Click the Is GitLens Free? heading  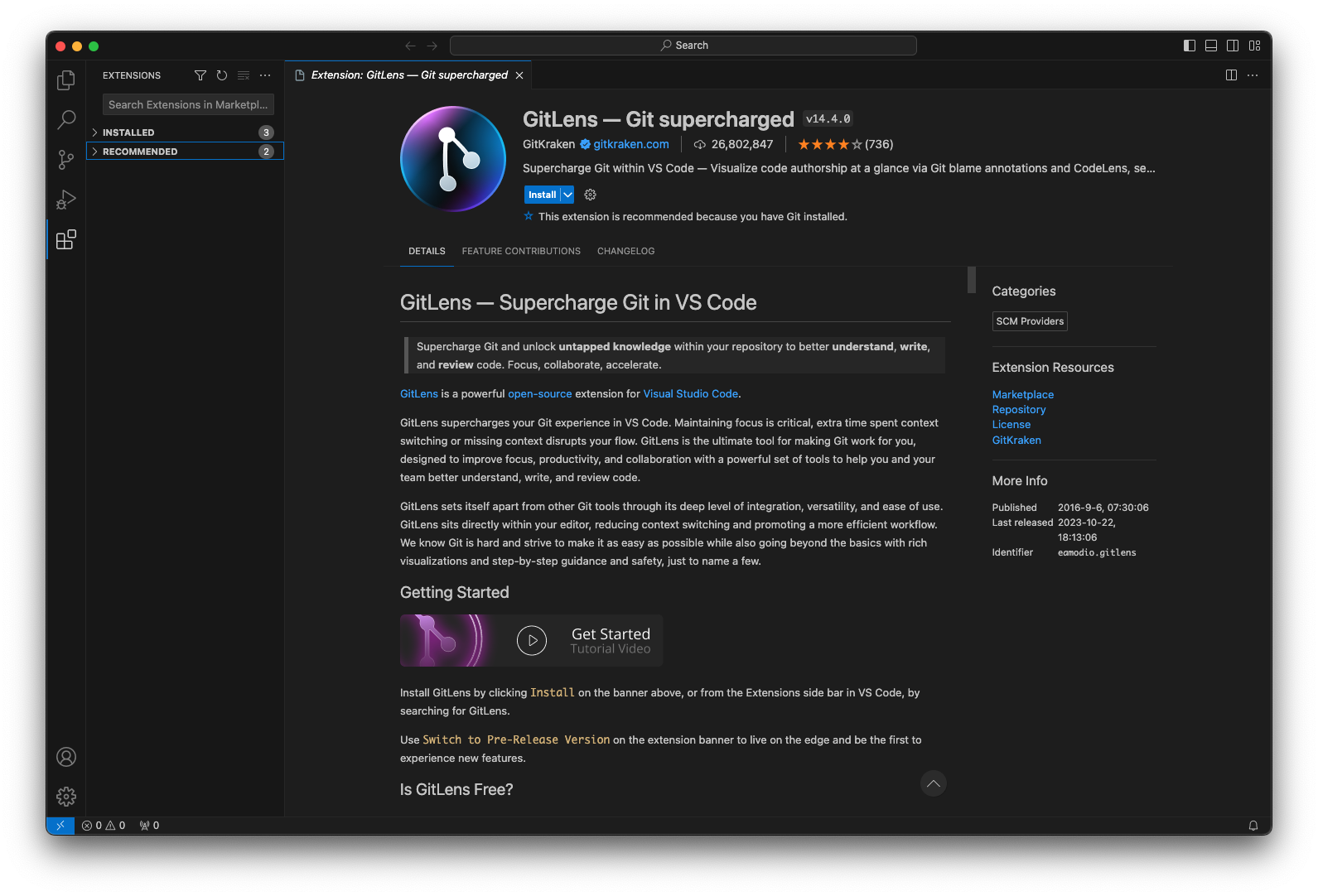[x=456, y=790]
